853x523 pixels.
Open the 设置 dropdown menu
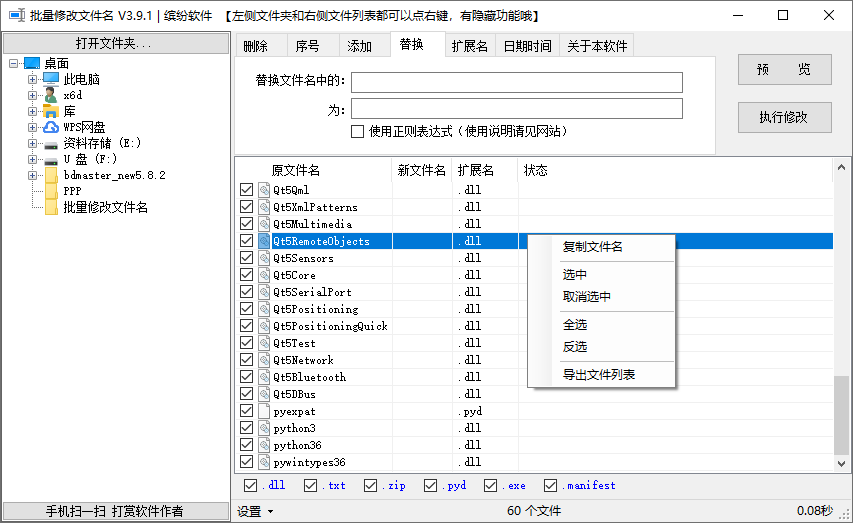tap(255, 511)
